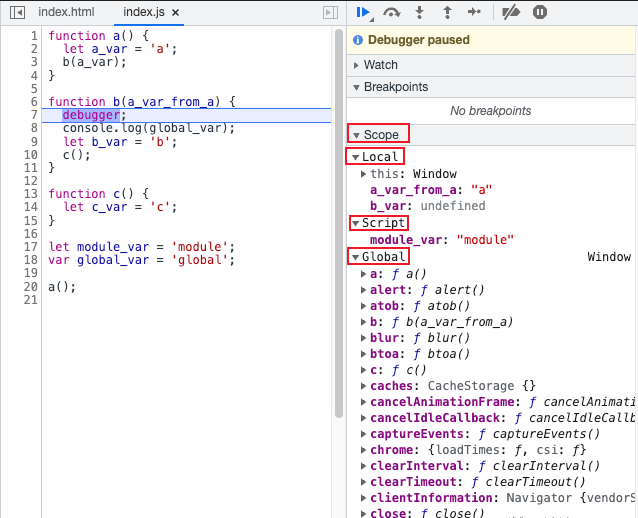This screenshot has height=518, width=638.
Task: Click the Debugger paused info icon
Action: [358, 40]
